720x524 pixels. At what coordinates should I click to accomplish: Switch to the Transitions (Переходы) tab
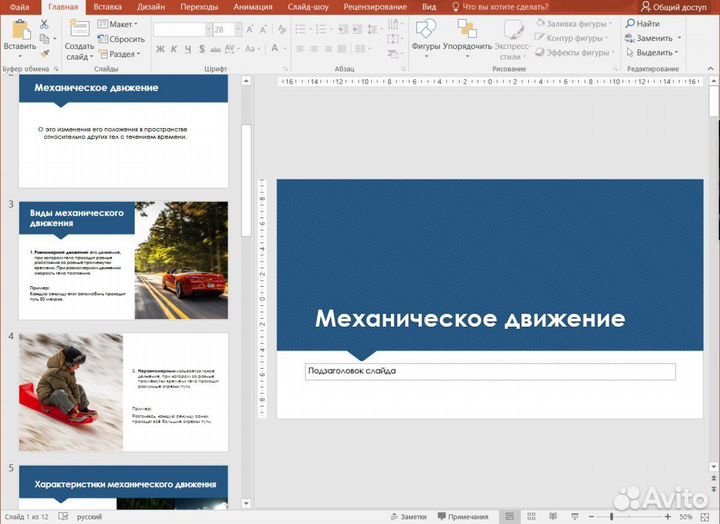click(199, 7)
